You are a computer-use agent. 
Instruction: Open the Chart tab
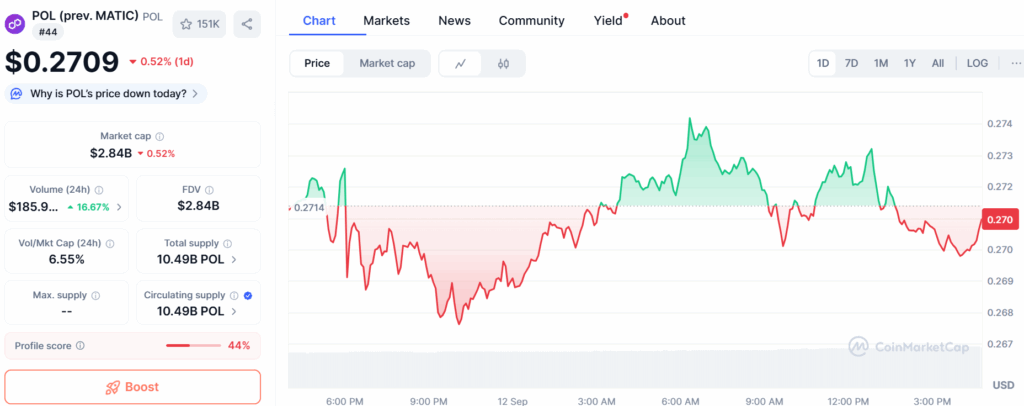point(319,21)
